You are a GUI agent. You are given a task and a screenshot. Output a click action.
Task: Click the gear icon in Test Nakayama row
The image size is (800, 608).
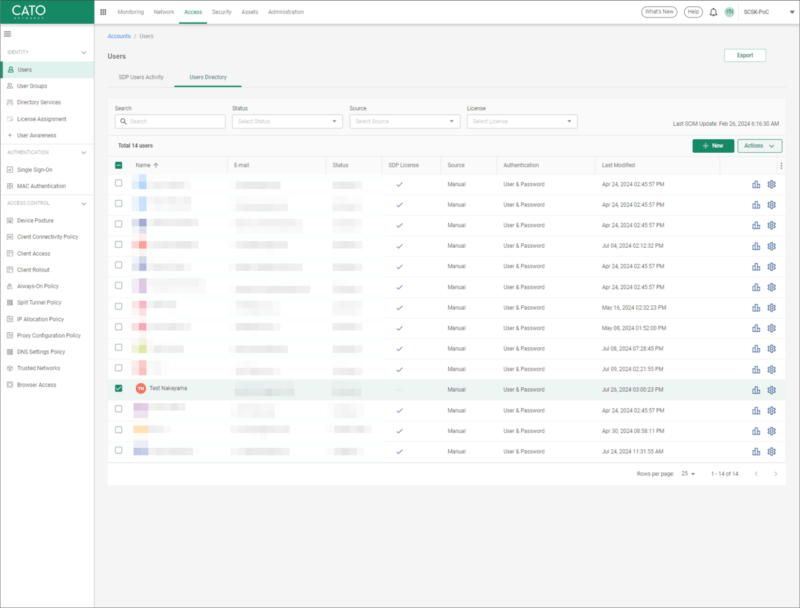point(771,389)
